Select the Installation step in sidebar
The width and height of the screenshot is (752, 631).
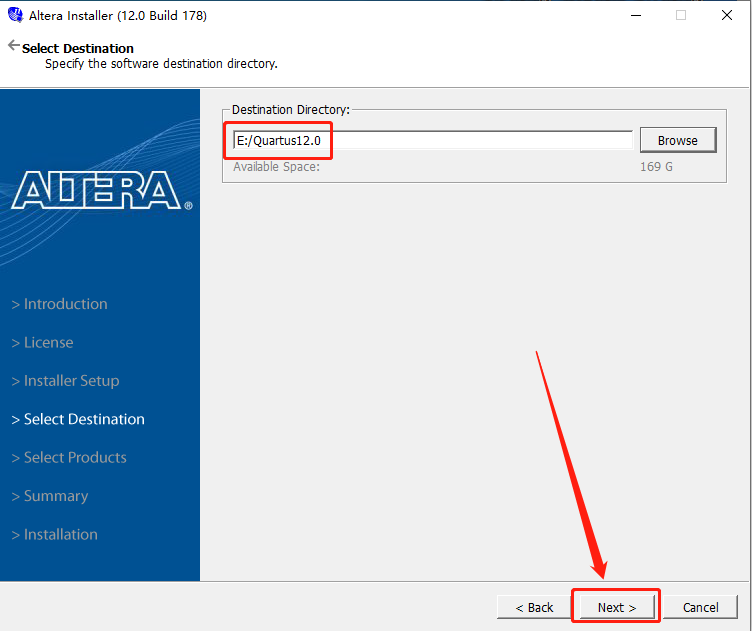tap(55, 534)
